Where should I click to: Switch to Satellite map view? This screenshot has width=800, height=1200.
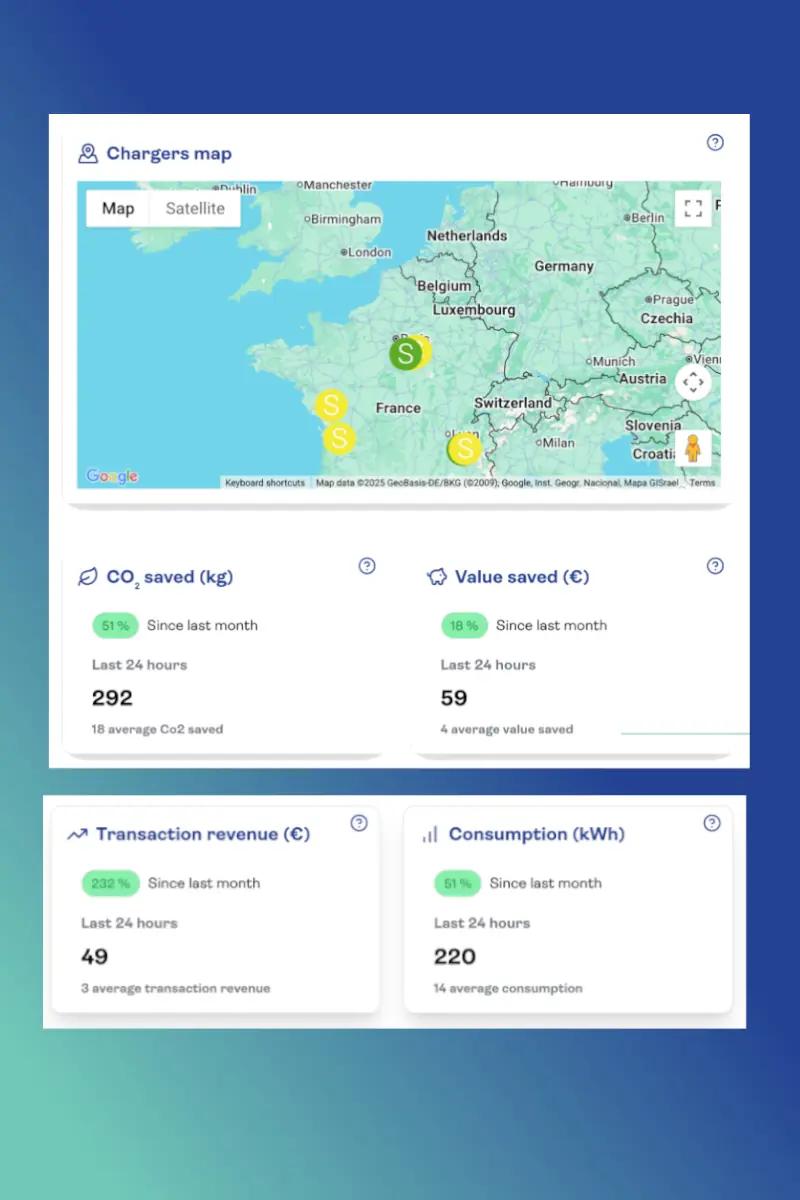coord(195,209)
